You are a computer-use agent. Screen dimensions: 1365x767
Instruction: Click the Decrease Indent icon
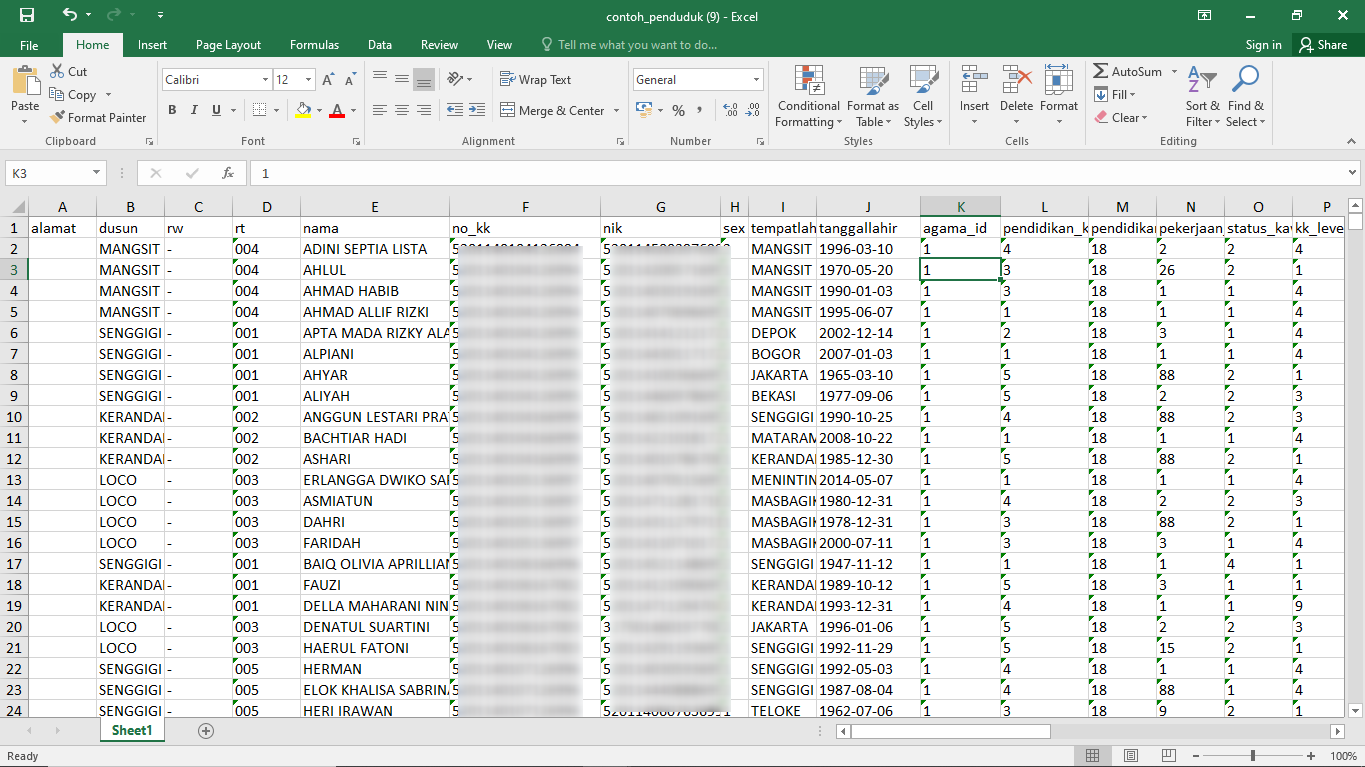[455, 111]
